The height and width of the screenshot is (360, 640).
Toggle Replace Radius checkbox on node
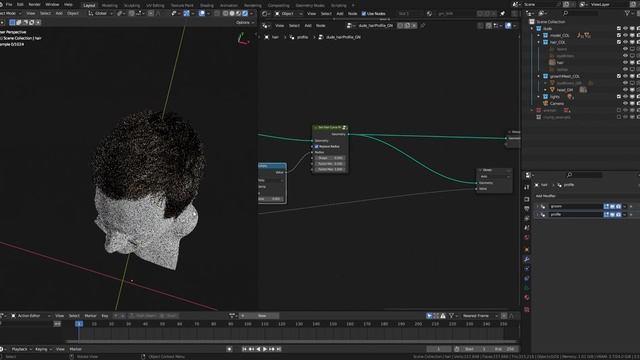(x=316, y=146)
